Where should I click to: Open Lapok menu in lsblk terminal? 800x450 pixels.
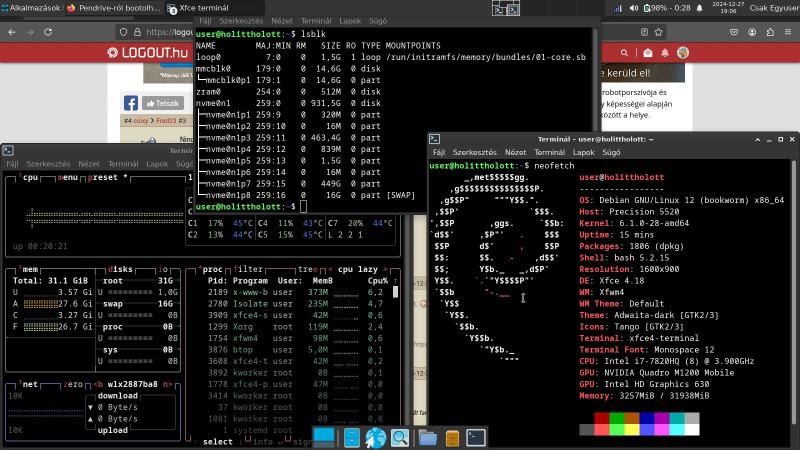coord(350,21)
